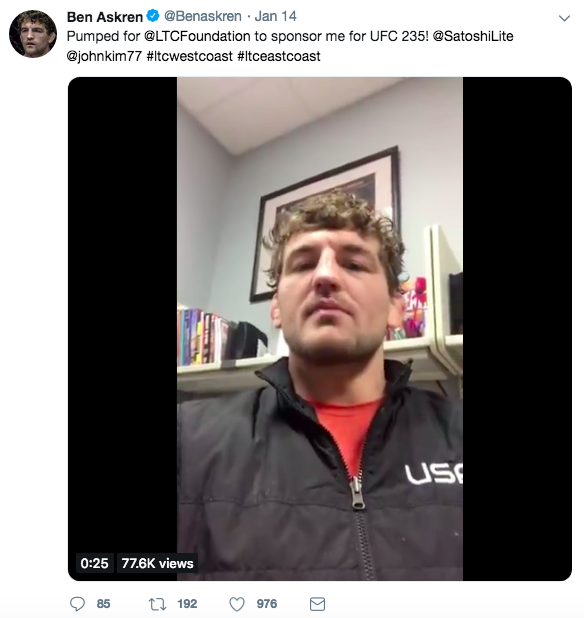
Task: Expand the tweet options chevron
Action: pos(564,18)
